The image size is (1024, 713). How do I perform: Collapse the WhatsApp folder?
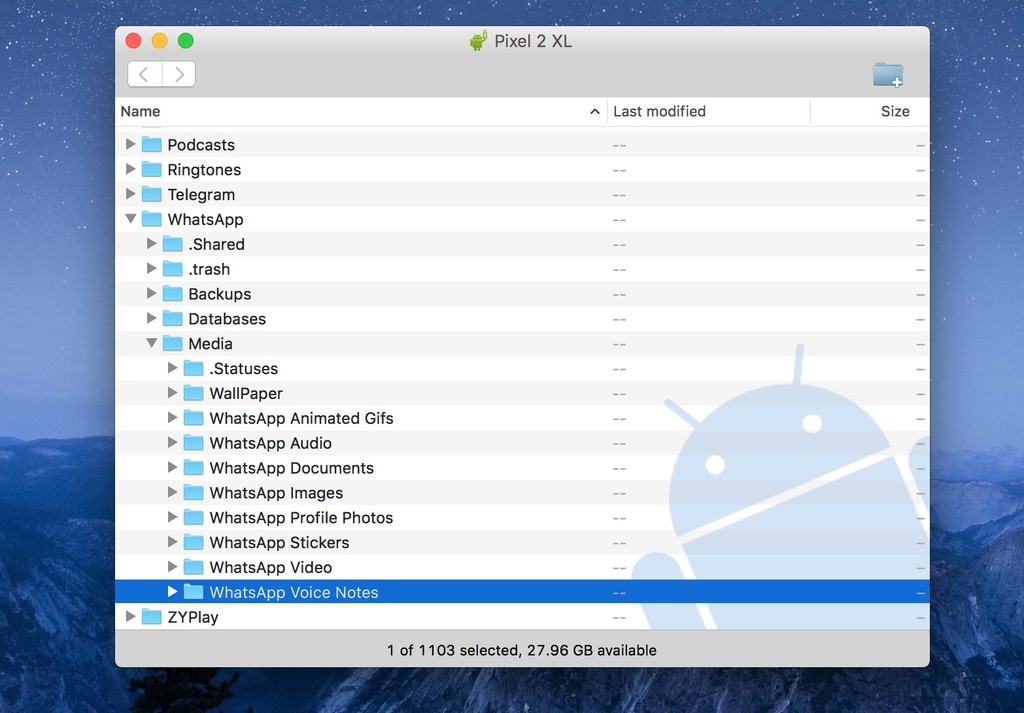coord(131,219)
